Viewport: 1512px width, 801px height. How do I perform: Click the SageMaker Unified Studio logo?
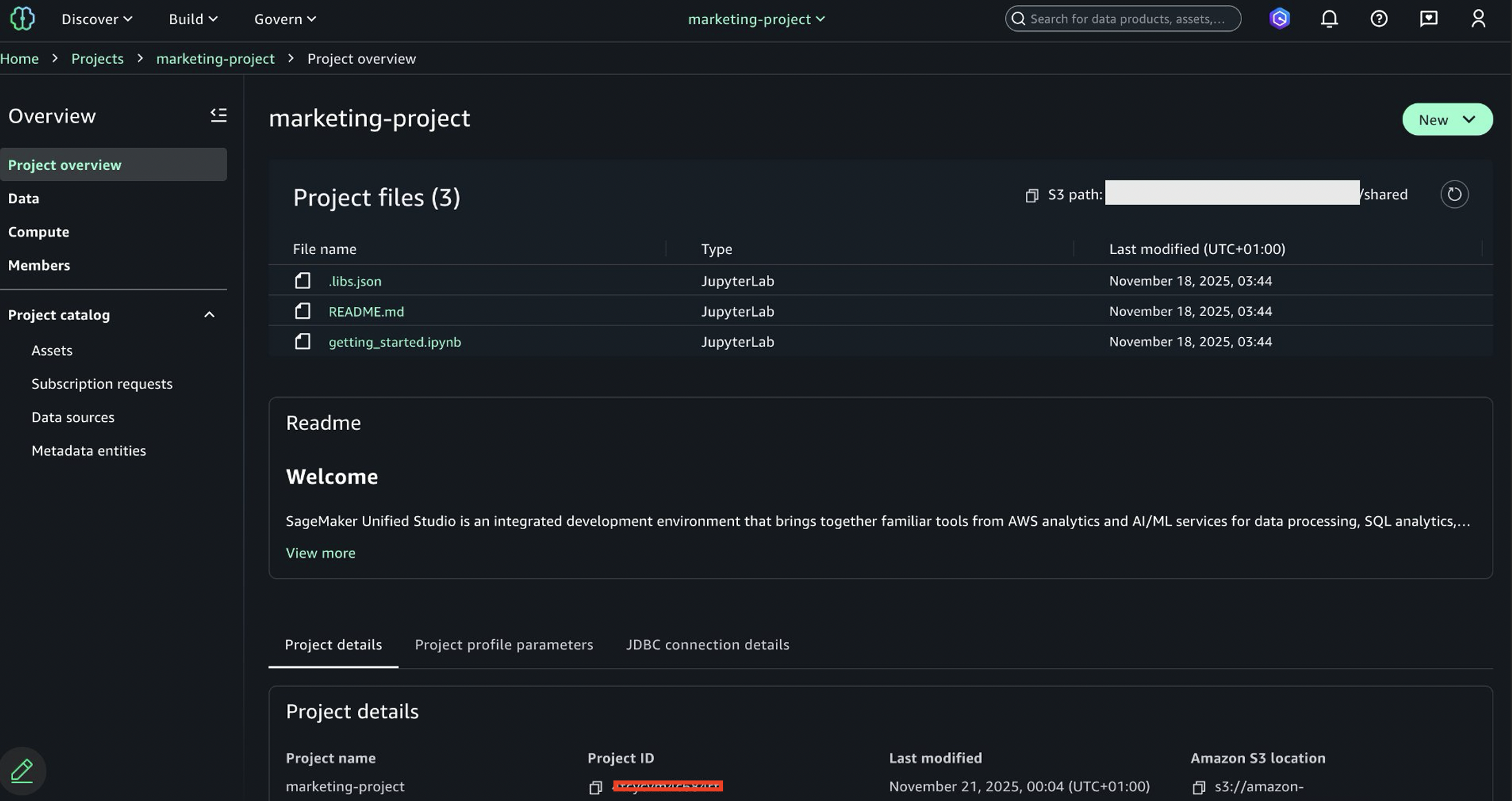(x=22, y=19)
